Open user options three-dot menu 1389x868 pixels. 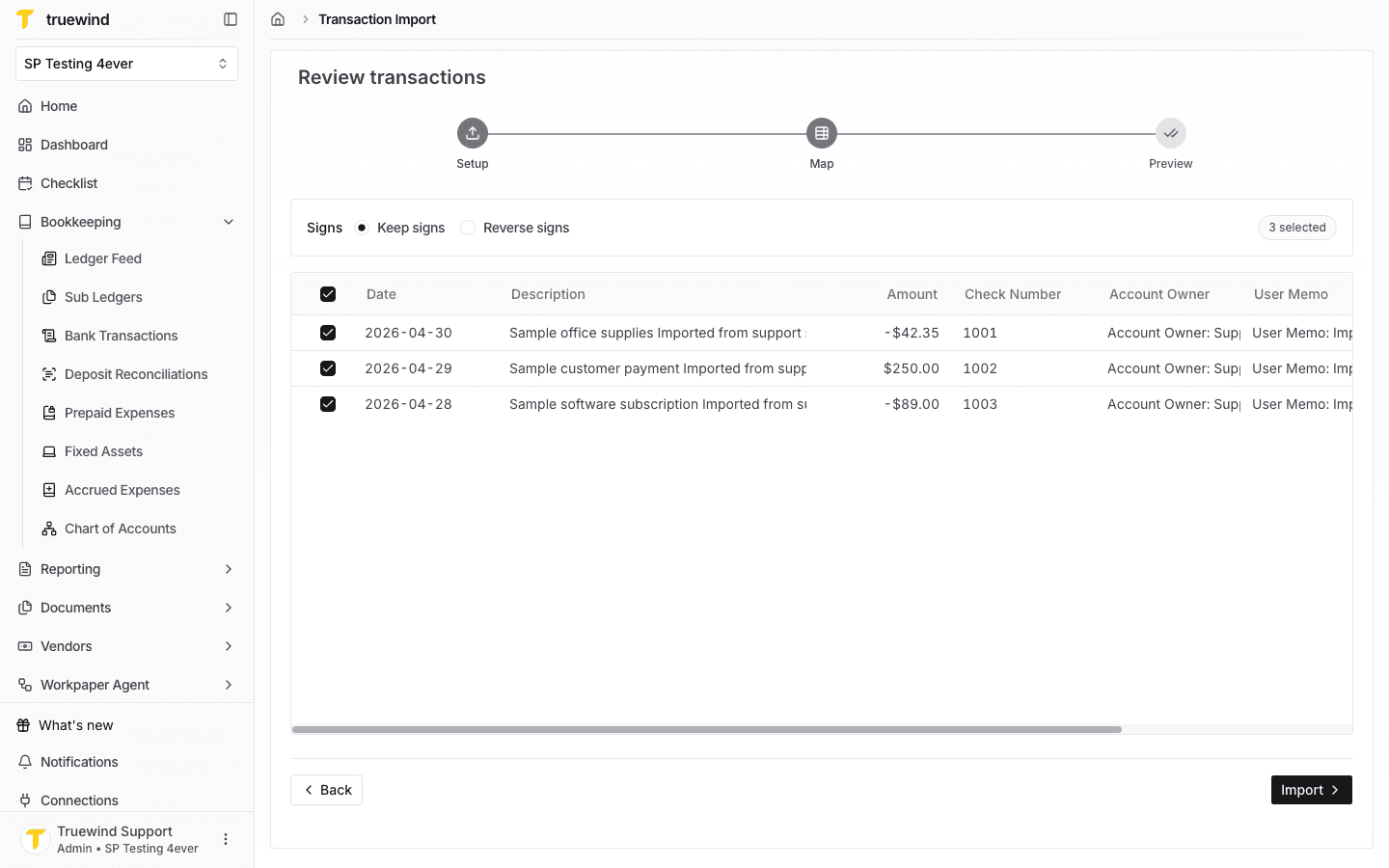[x=226, y=839]
